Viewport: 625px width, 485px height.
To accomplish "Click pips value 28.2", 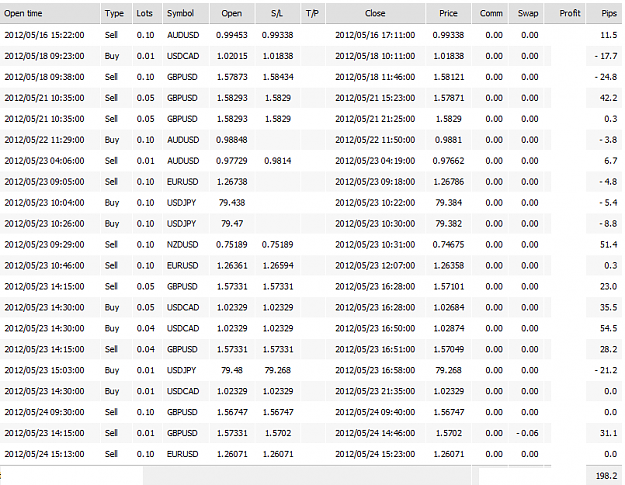I will pos(608,350).
